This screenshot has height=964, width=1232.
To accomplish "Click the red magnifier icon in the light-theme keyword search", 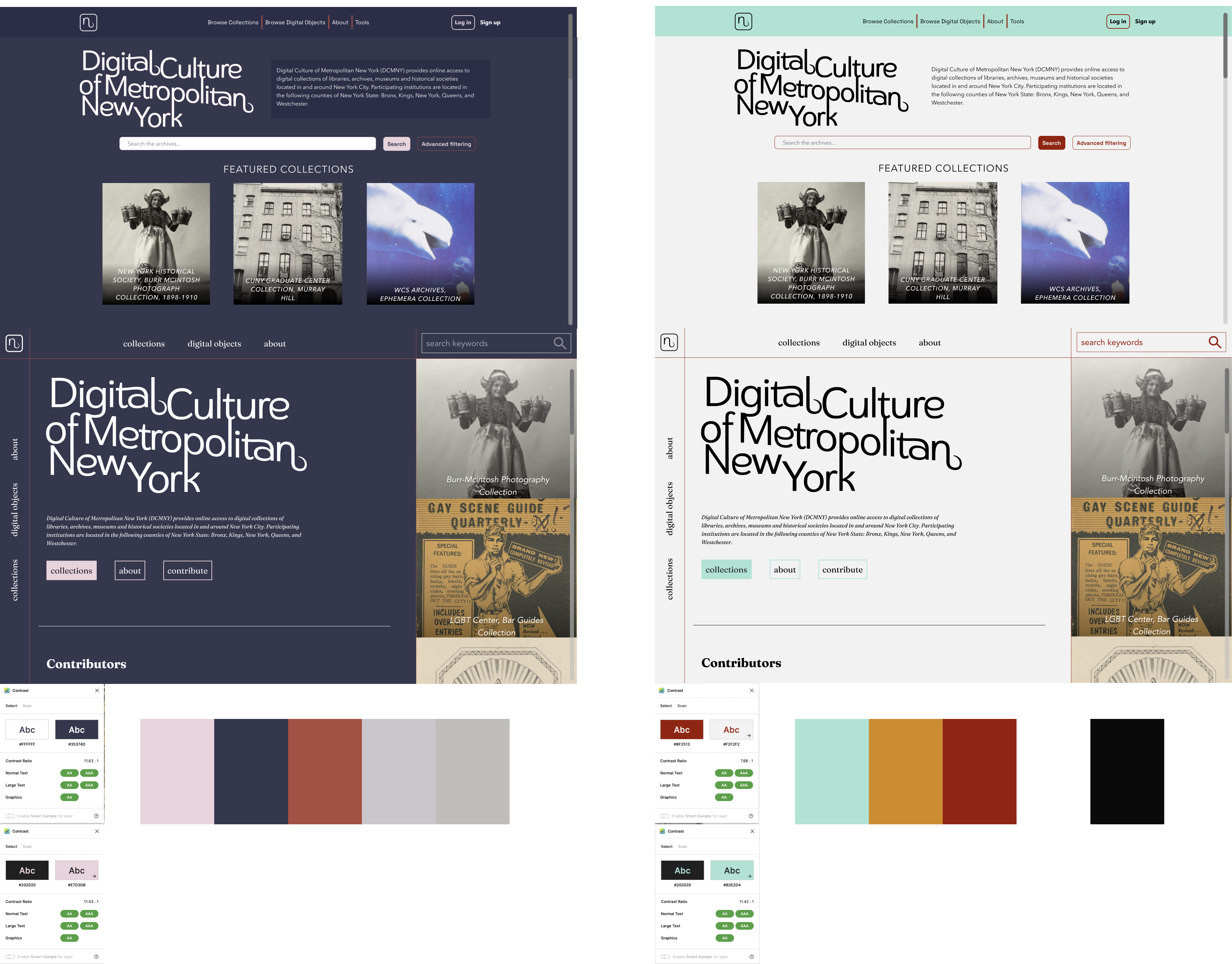I will click(x=1215, y=342).
